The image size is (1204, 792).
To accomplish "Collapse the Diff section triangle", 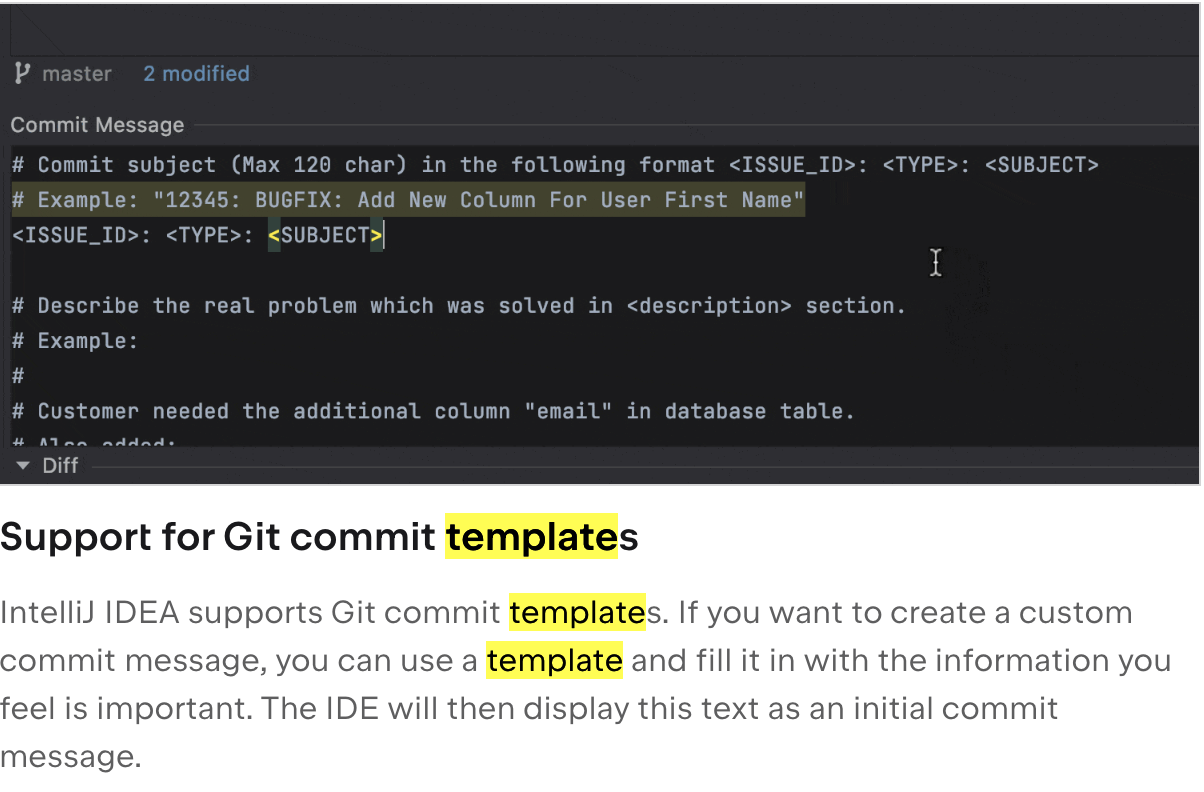I will [24, 466].
